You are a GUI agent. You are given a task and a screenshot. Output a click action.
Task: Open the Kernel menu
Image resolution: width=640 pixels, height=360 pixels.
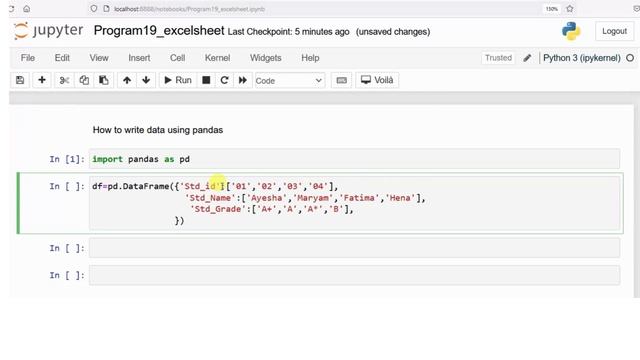click(x=218, y=58)
